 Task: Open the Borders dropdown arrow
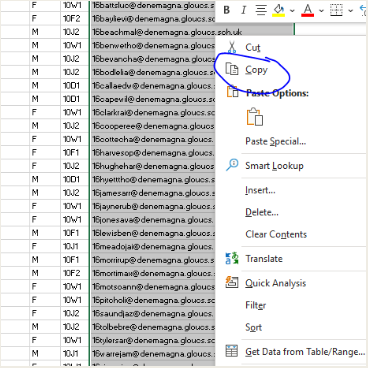(350, 11)
